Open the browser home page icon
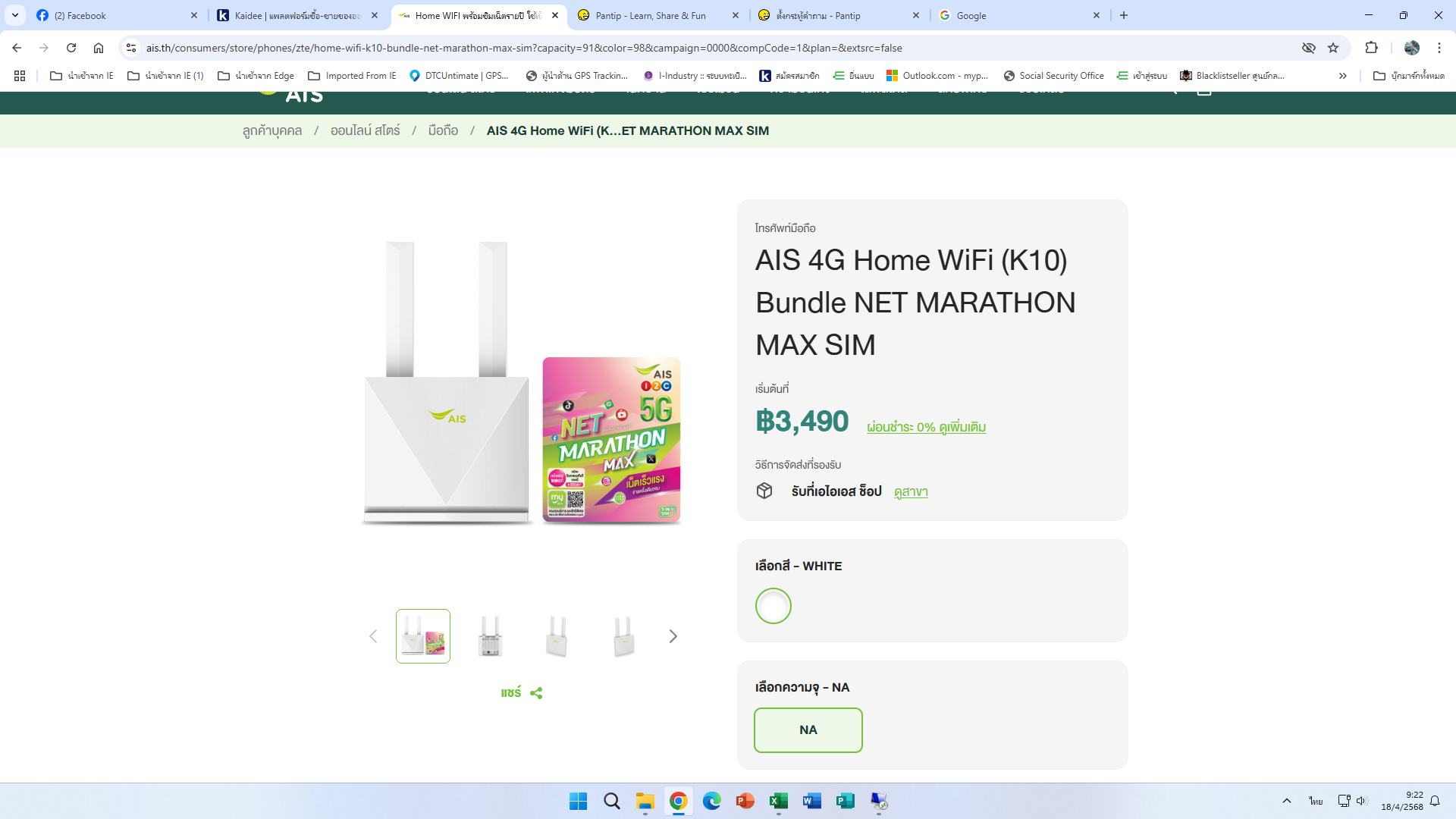Screen dimensions: 1456x819 [99, 48]
